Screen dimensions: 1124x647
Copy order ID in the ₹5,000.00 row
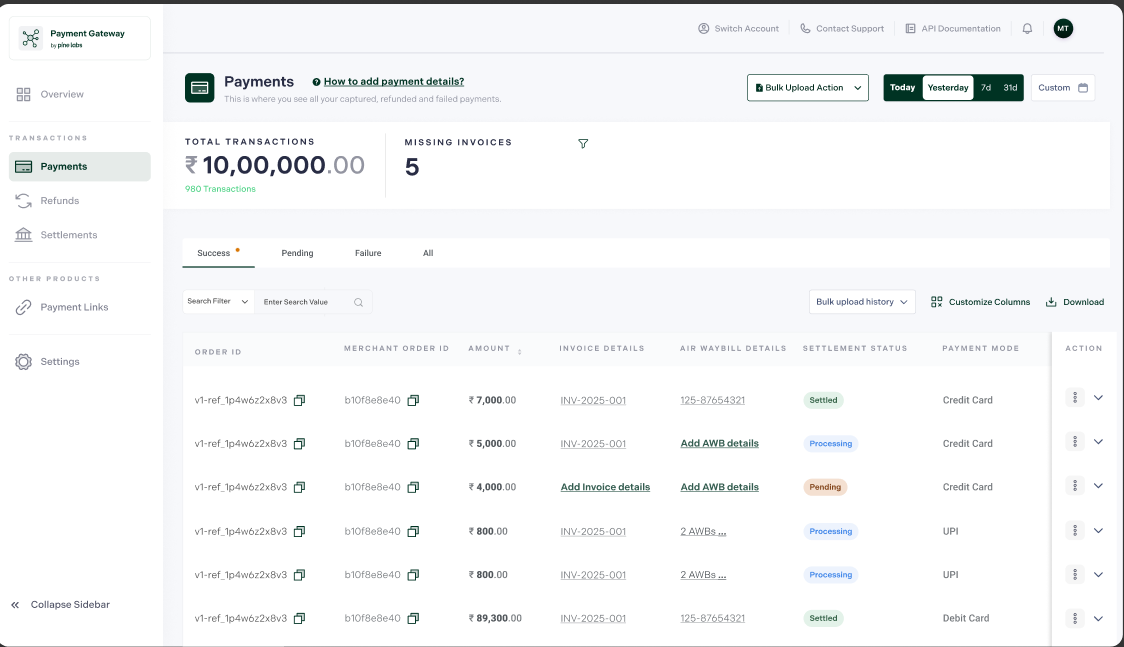[x=300, y=444]
